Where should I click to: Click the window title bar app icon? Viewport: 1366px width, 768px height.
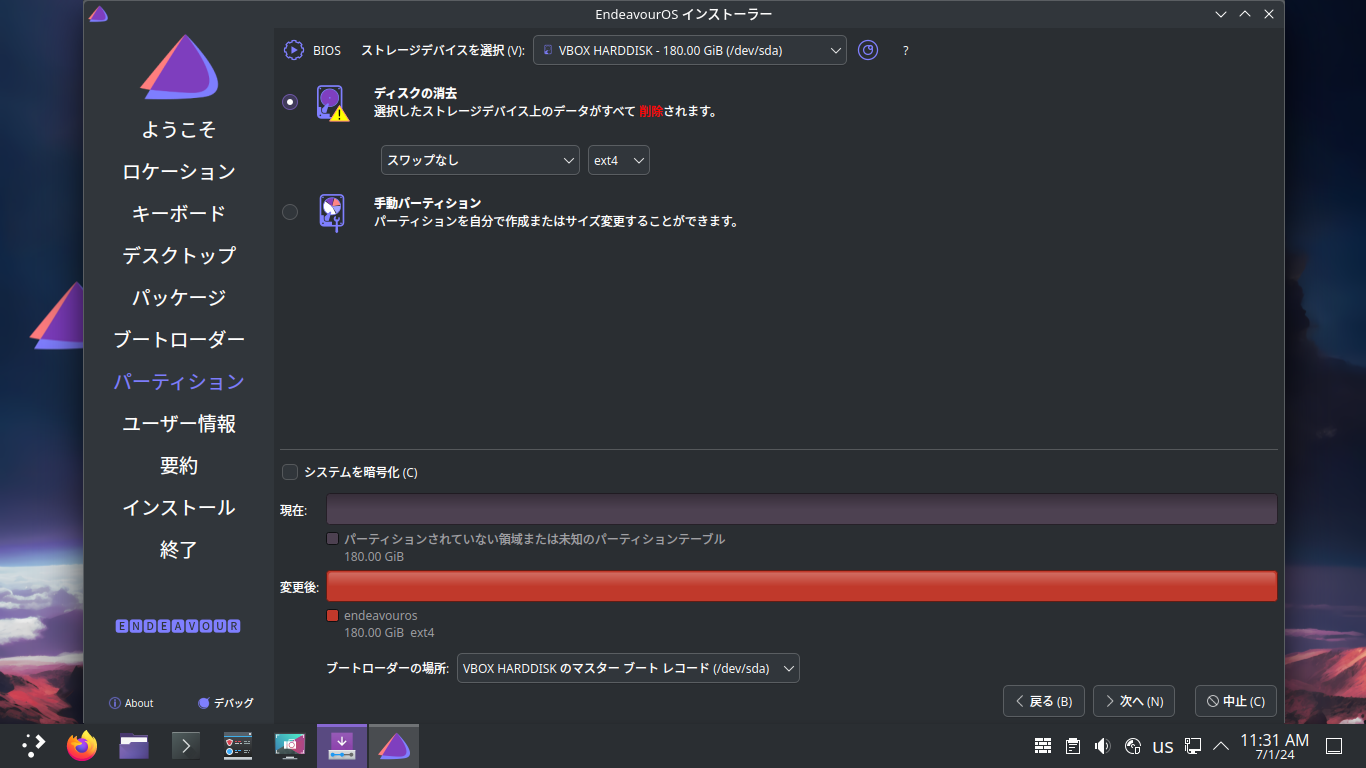(x=98, y=14)
